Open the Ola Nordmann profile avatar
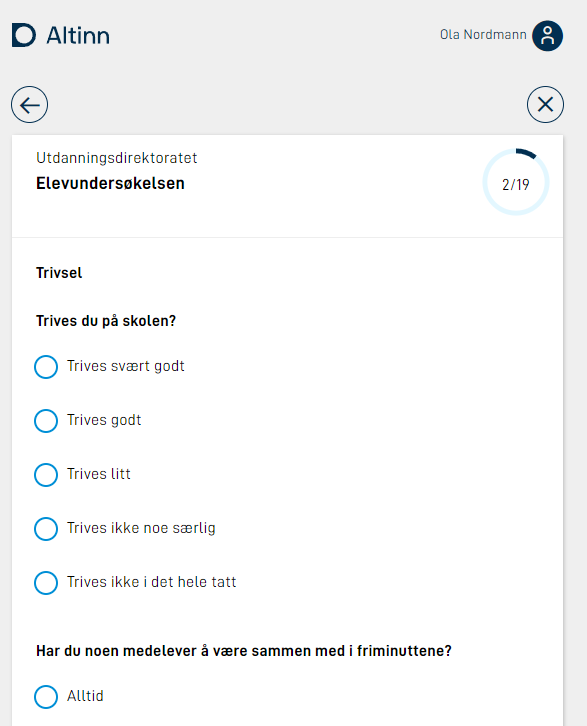This screenshot has width=587, height=726. pyautogui.click(x=547, y=36)
